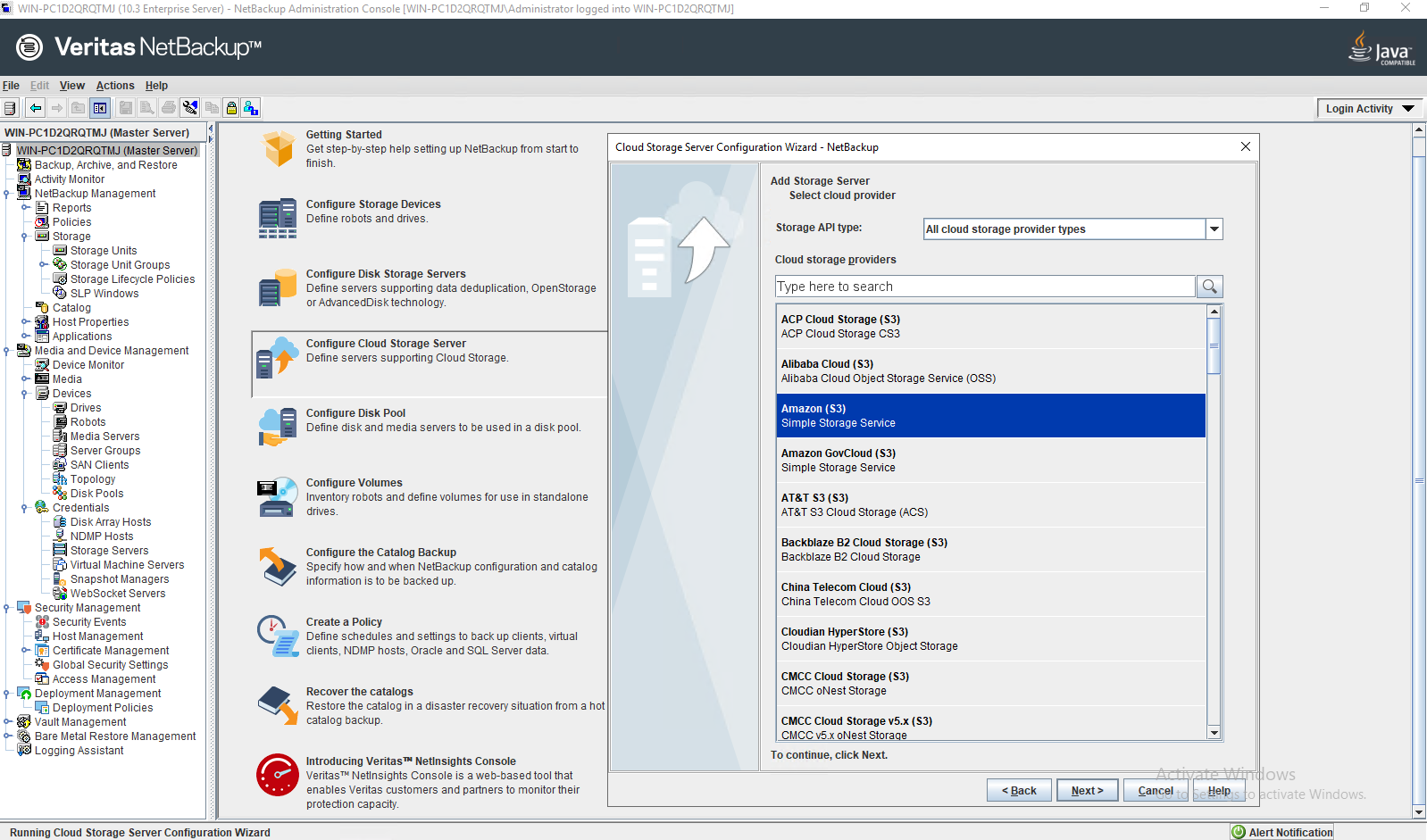Select Global Security Settings in the tree
This screenshot has height=840, width=1427.
pos(110,665)
